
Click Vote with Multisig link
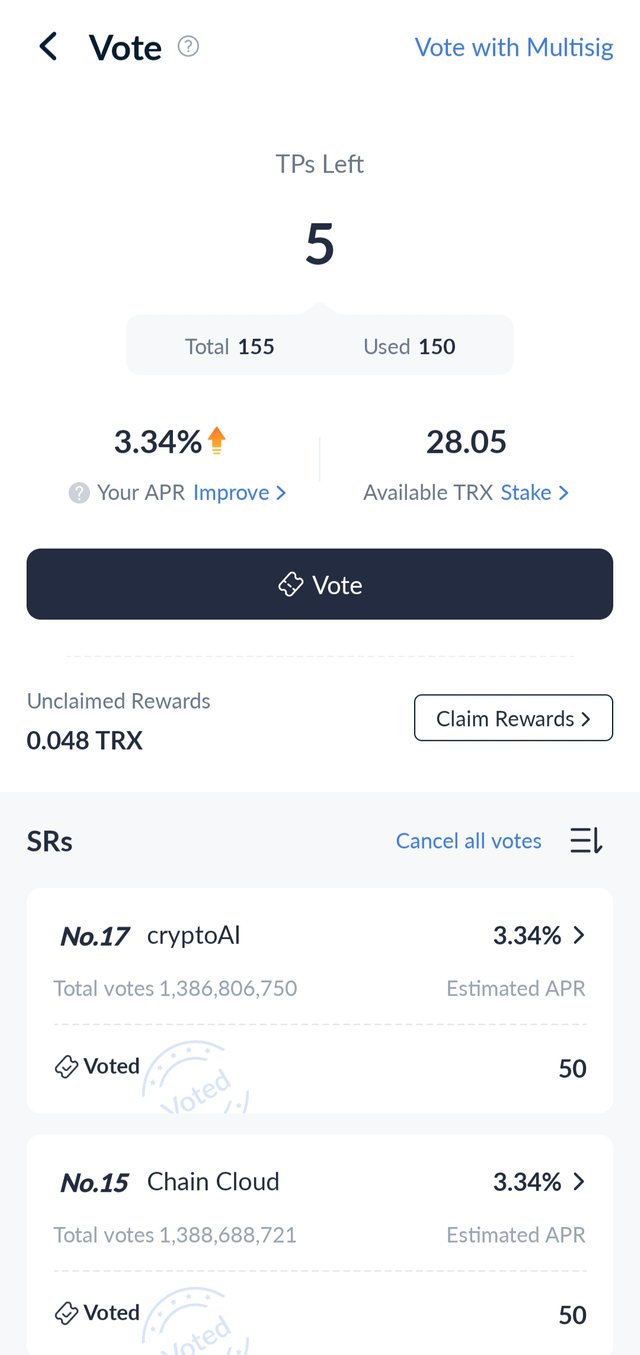514,47
